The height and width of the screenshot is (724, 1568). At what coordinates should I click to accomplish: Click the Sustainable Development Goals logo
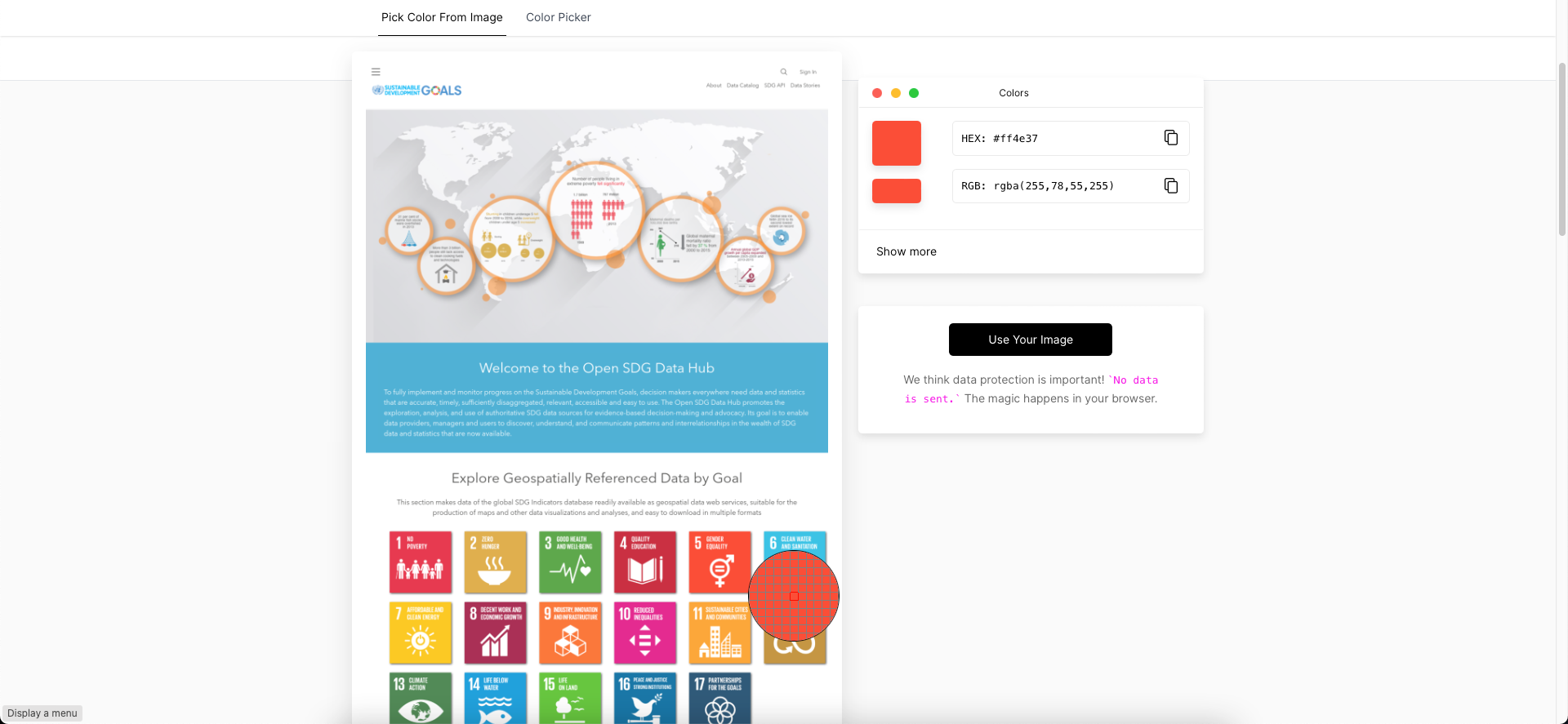tap(416, 91)
